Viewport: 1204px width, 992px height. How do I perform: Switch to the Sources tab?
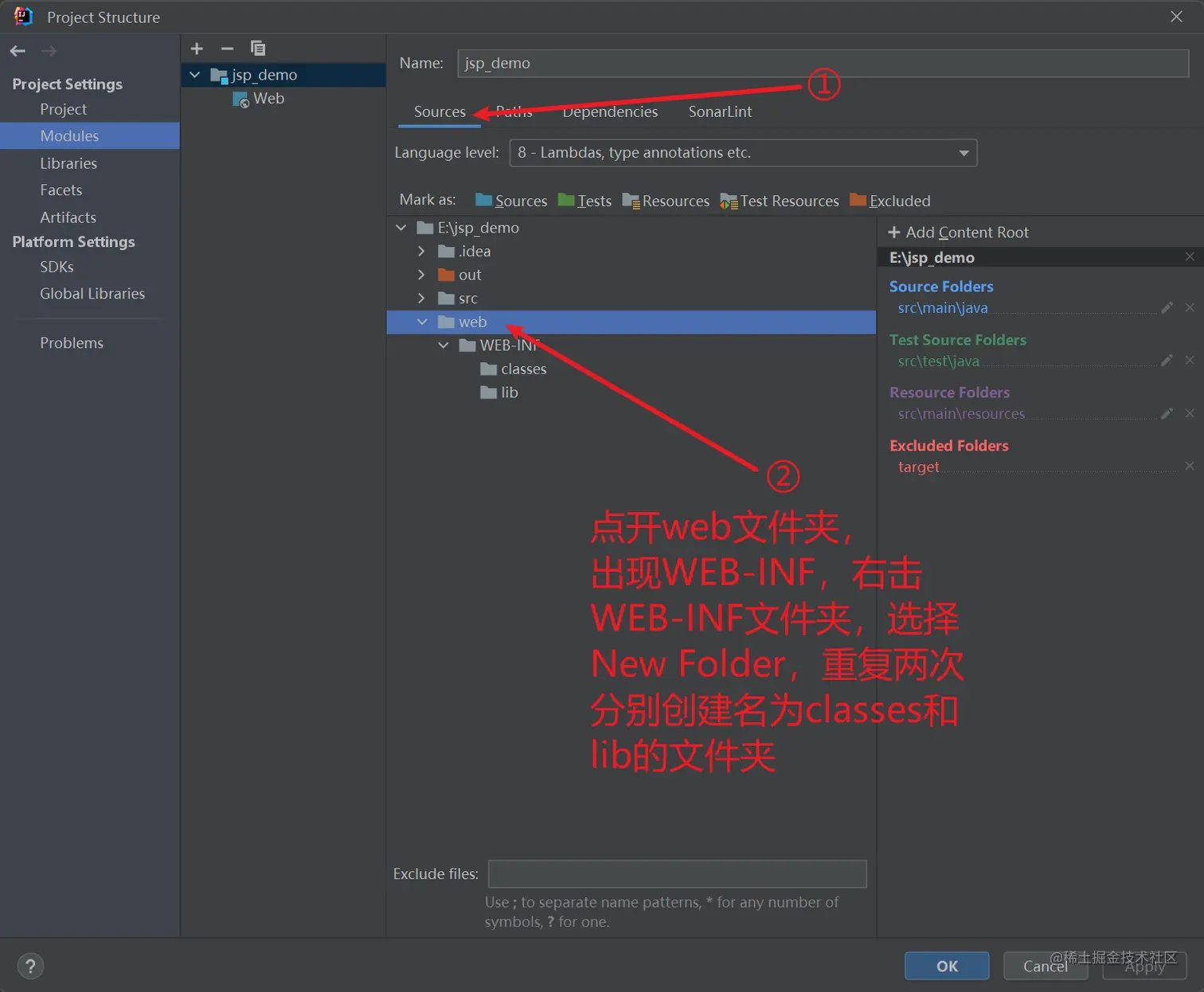[x=440, y=111]
